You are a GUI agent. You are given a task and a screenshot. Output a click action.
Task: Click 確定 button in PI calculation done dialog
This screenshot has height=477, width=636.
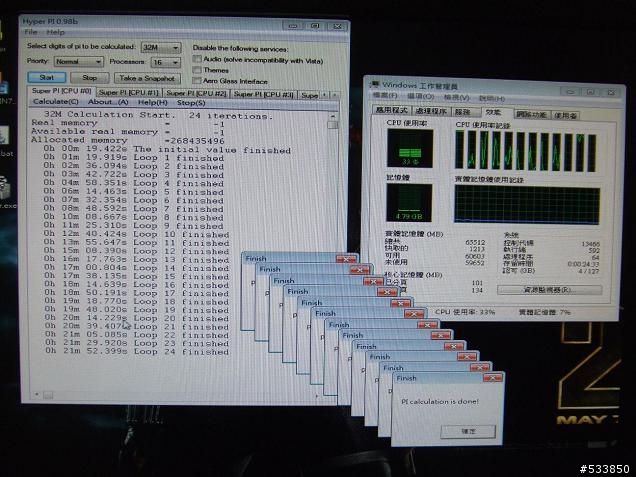[468, 431]
